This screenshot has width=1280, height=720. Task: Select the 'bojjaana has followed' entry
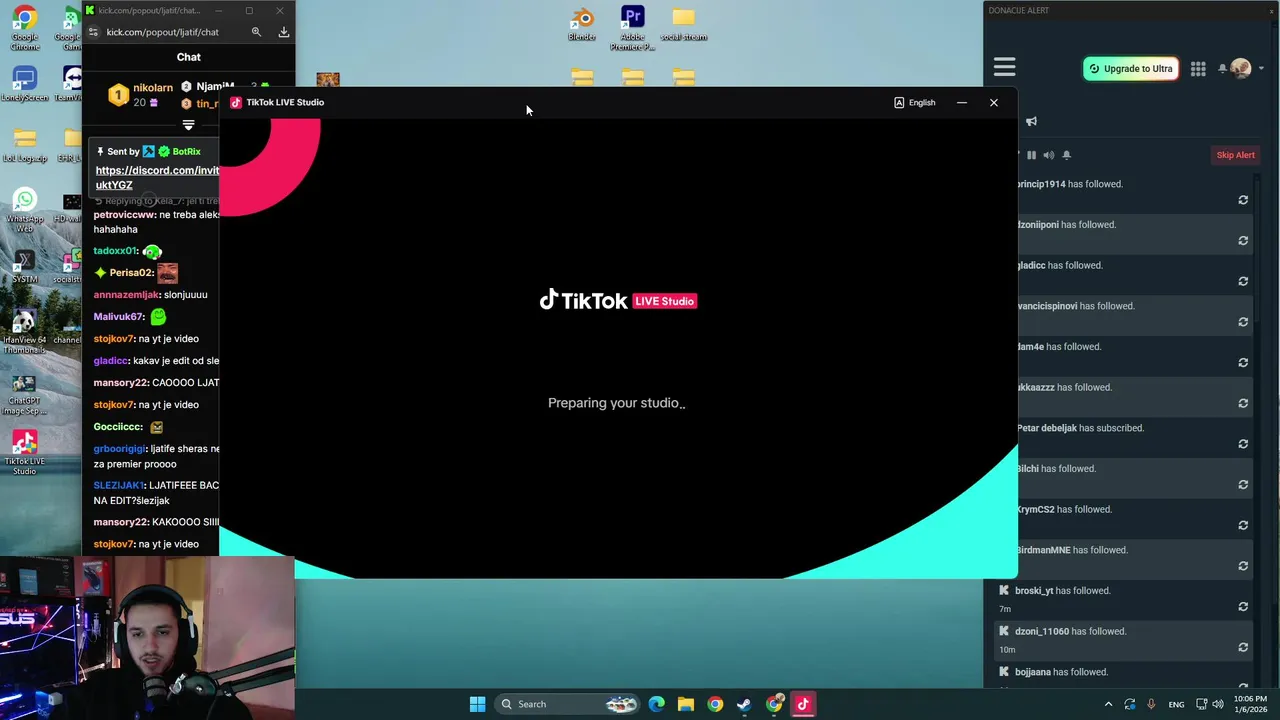(x=1061, y=672)
